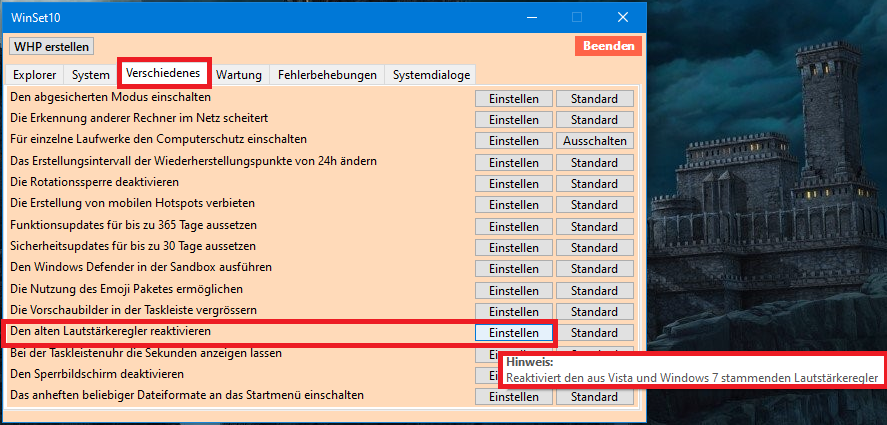Click Standard for Windows Defender Sandbox
The image size is (887, 425).
(x=595, y=269)
